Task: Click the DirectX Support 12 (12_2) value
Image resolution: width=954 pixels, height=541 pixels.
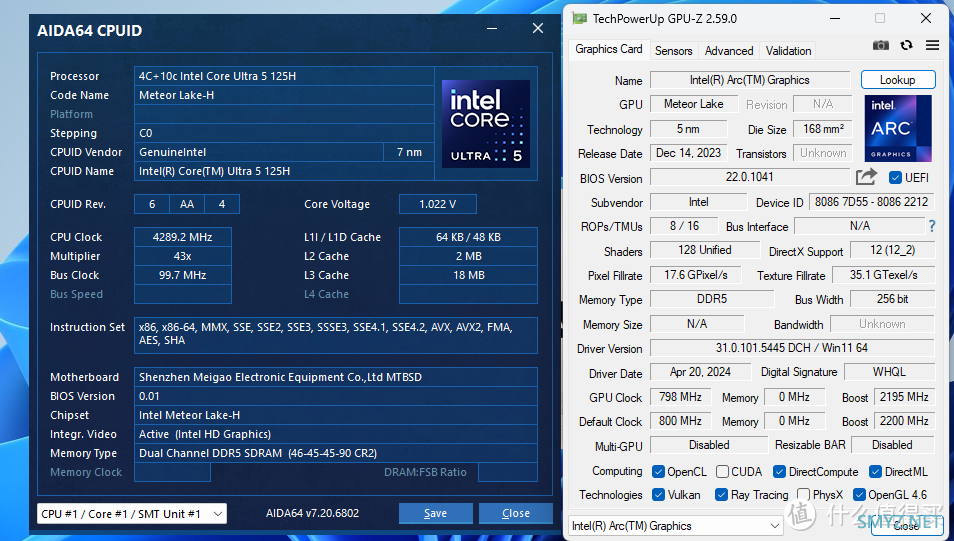Action: 893,250
